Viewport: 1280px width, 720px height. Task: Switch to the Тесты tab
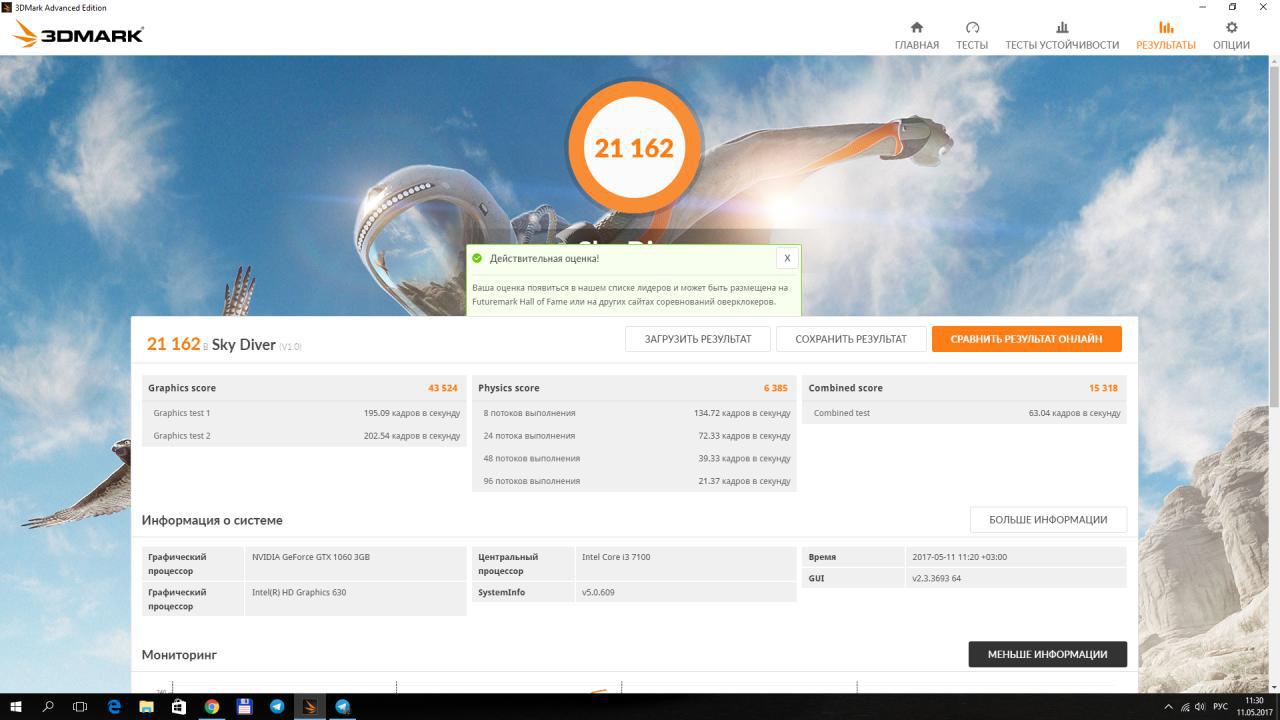tap(972, 35)
